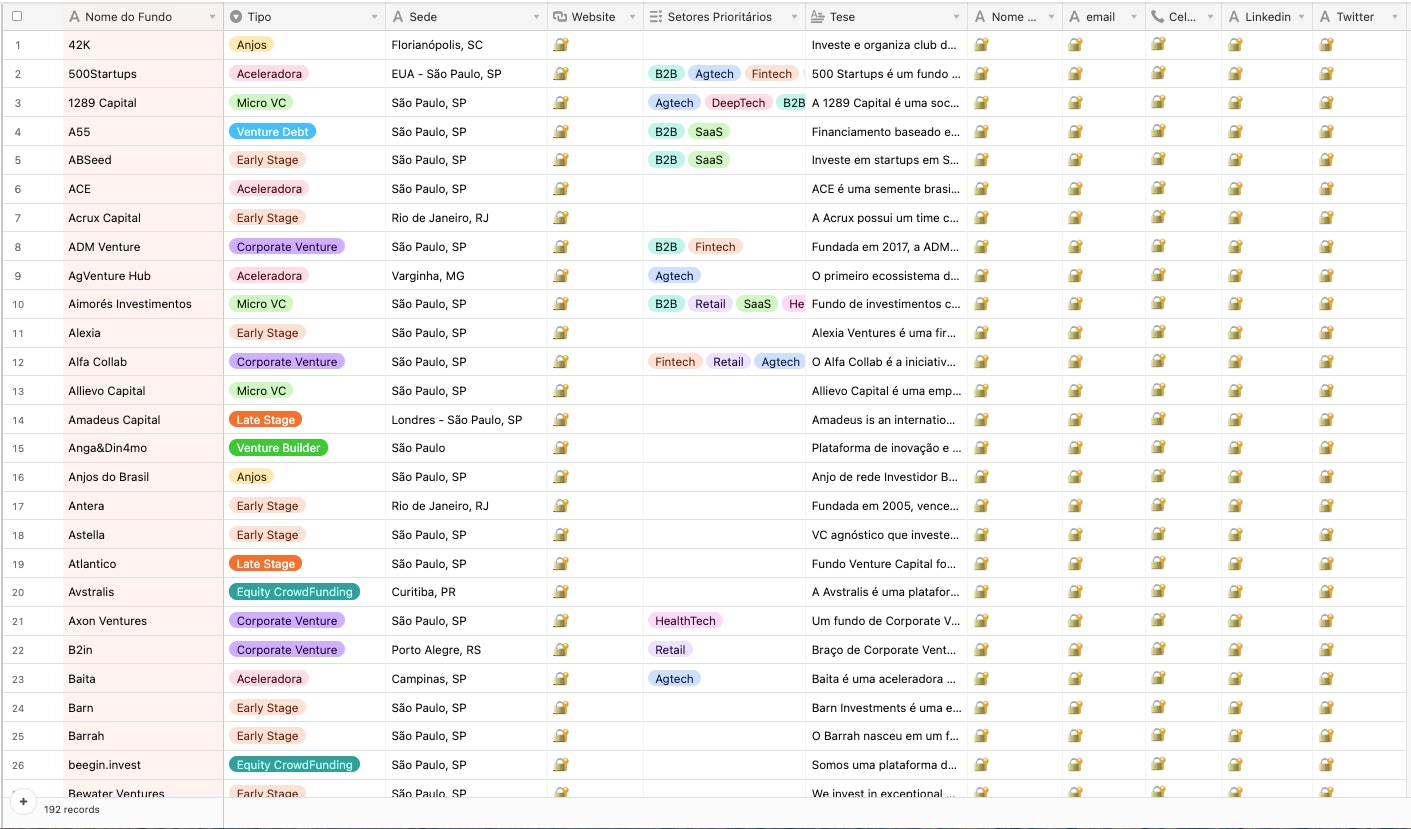The image size is (1411, 829).
Task: Click the locked Twitter icon for Barn
Action: tap(1326, 708)
